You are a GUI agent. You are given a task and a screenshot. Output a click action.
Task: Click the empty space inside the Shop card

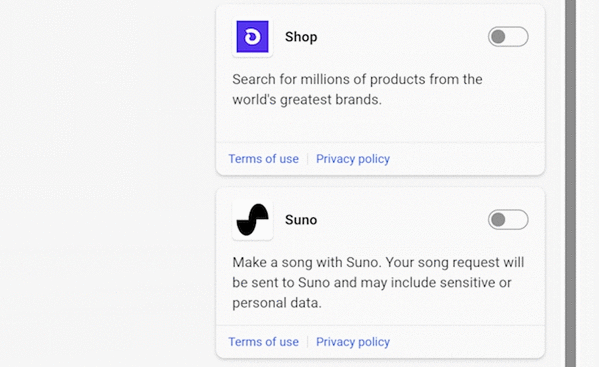[380, 125]
